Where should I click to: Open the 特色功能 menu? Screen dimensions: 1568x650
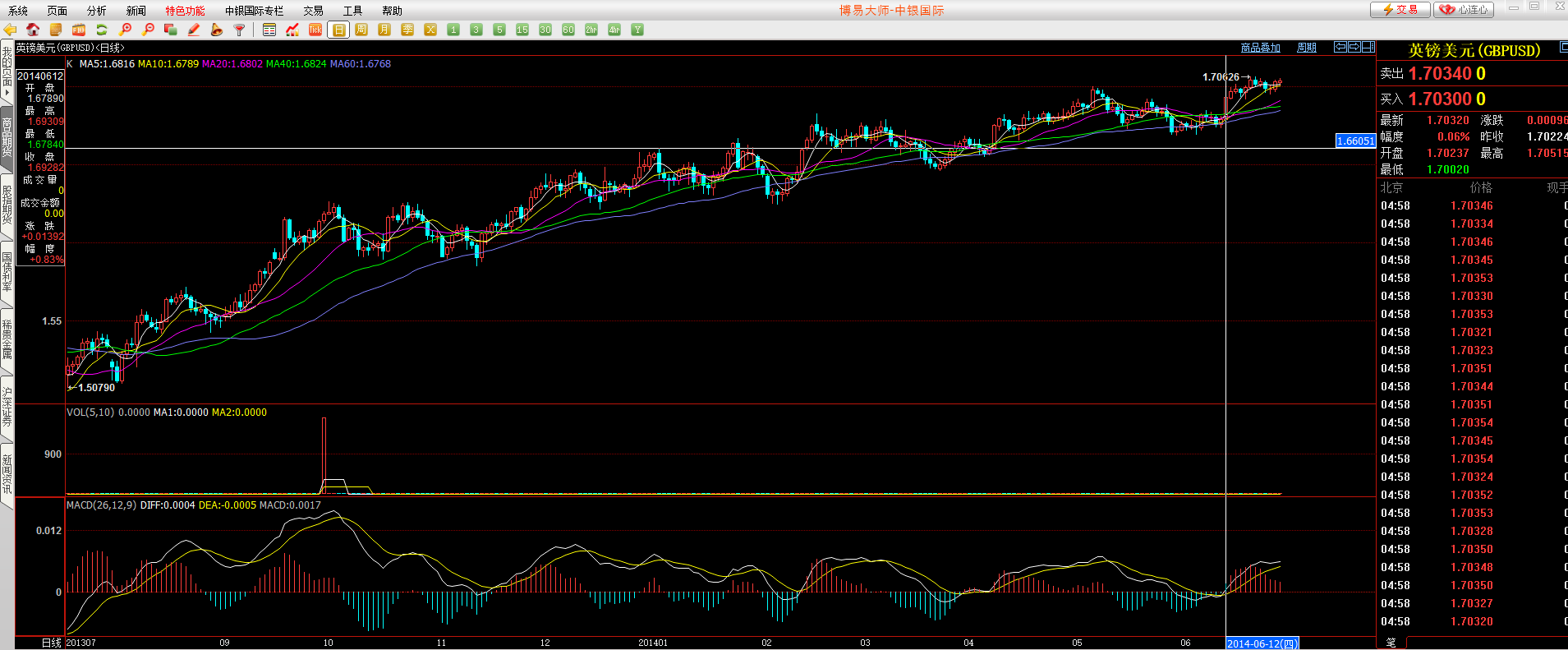pyautogui.click(x=185, y=11)
